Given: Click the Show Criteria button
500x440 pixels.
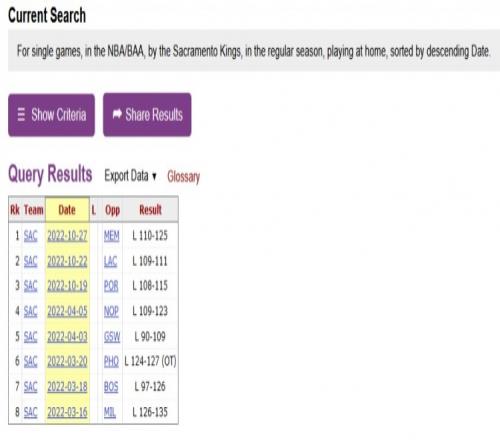Looking at the screenshot, I should [x=51, y=115].
